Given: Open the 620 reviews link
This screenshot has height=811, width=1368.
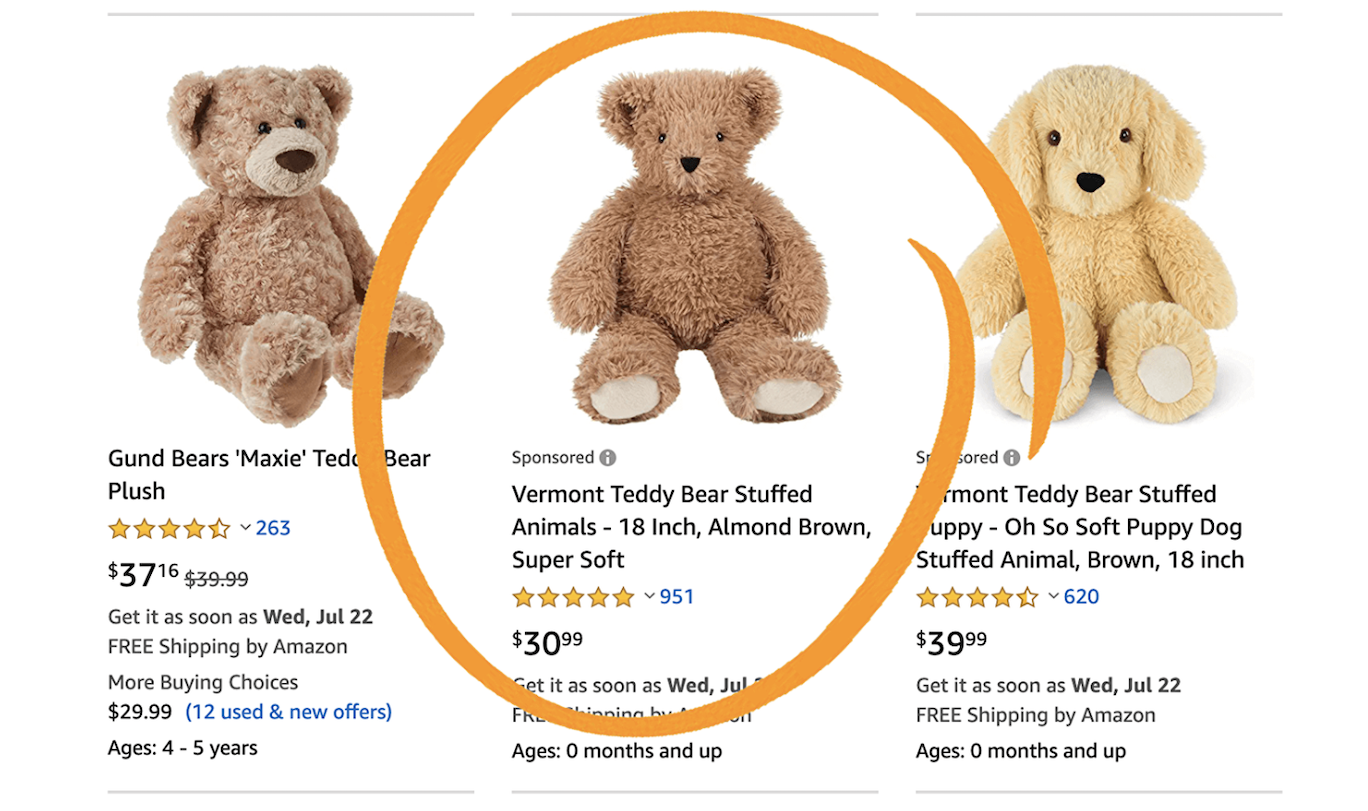Looking at the screenshot, I should (1081, 597).
